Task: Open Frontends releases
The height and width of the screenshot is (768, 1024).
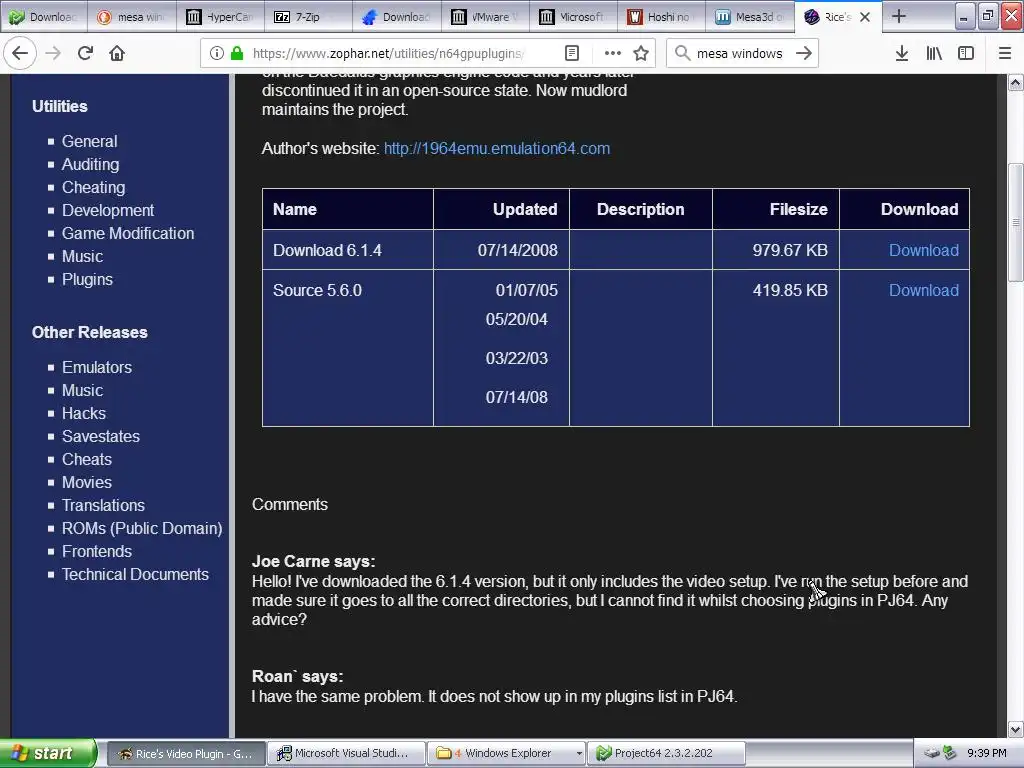Action: (x=97, y=551)
